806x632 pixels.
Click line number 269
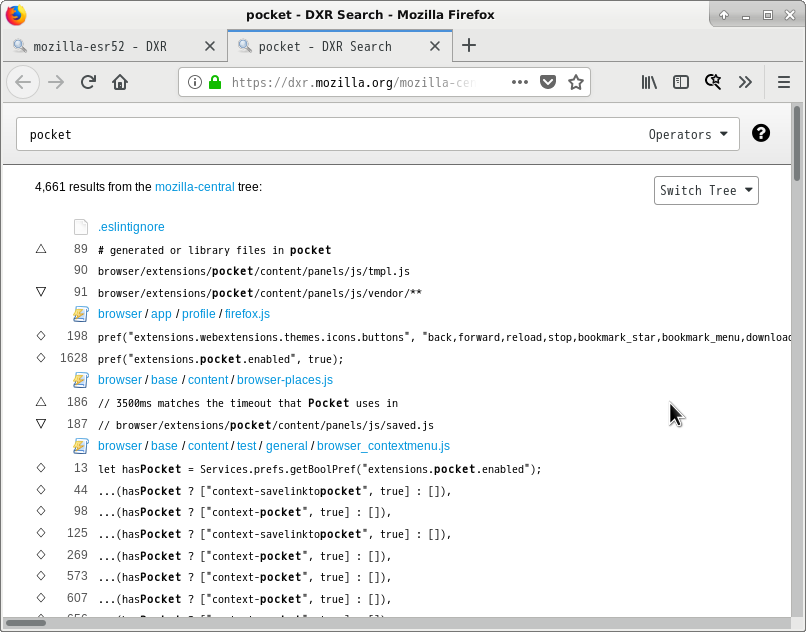click(77, 554)
